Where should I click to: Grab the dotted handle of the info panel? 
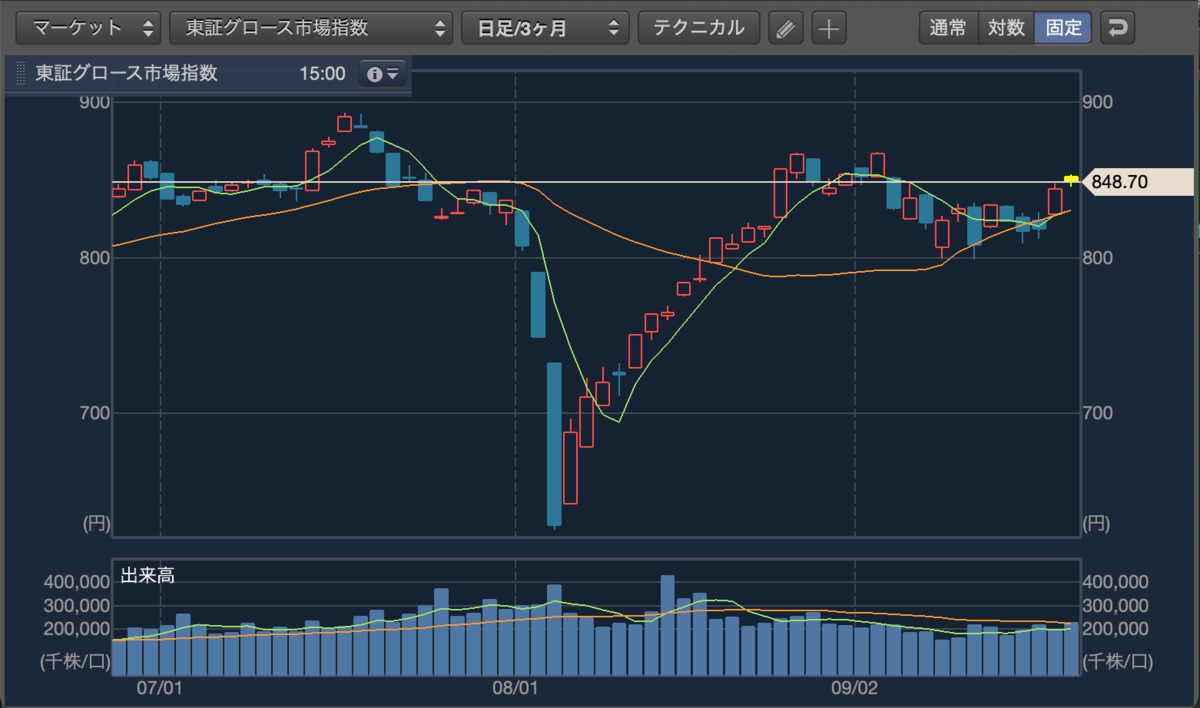click(x=20, y=74)
